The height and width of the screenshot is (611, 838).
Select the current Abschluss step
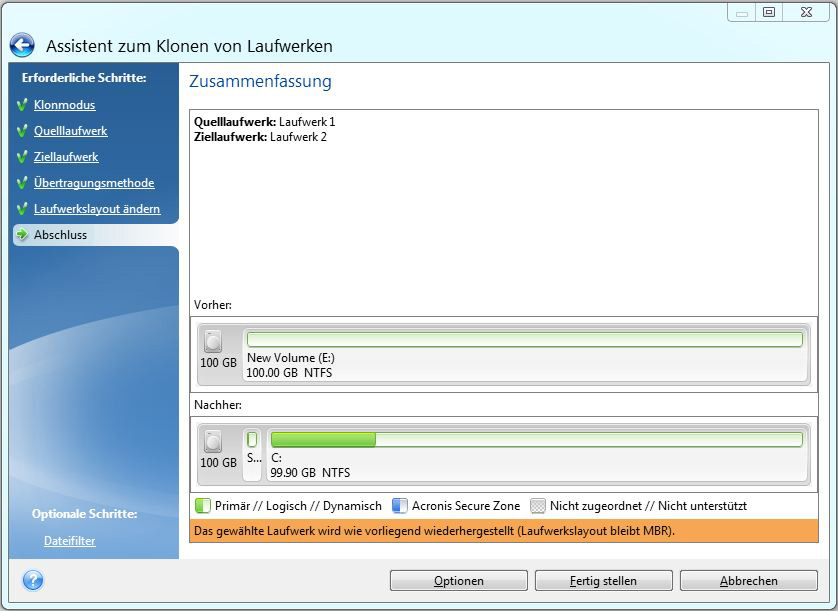(x=60, y=235)
